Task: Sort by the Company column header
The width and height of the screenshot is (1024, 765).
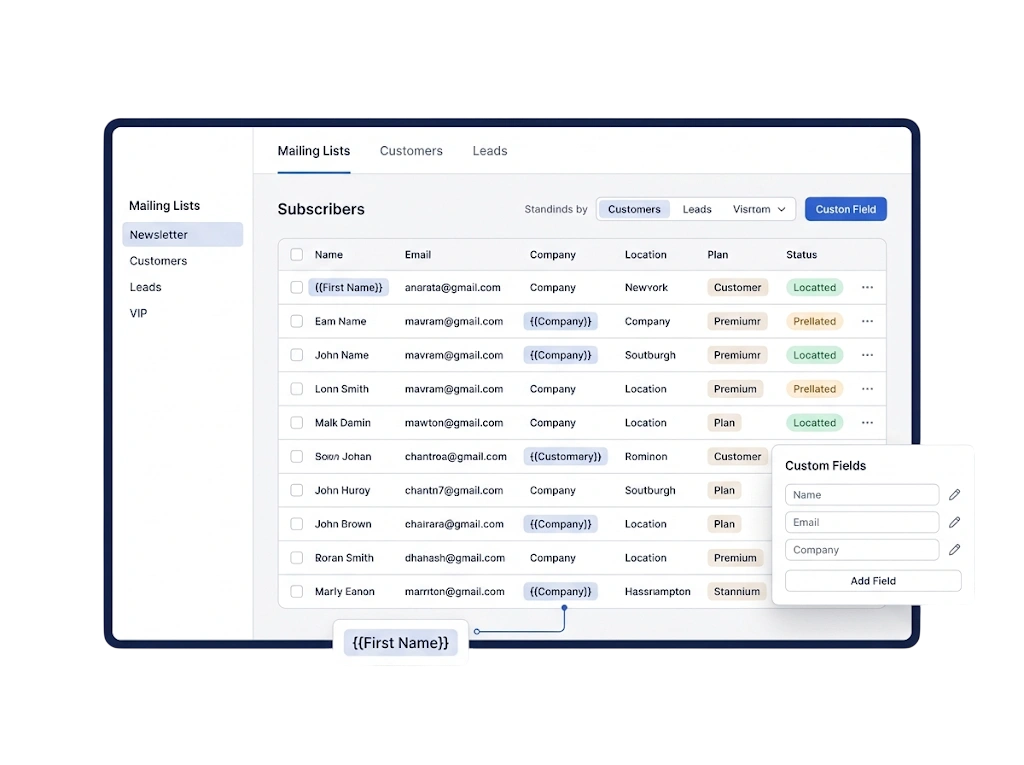Action: (x=552, y=255)
